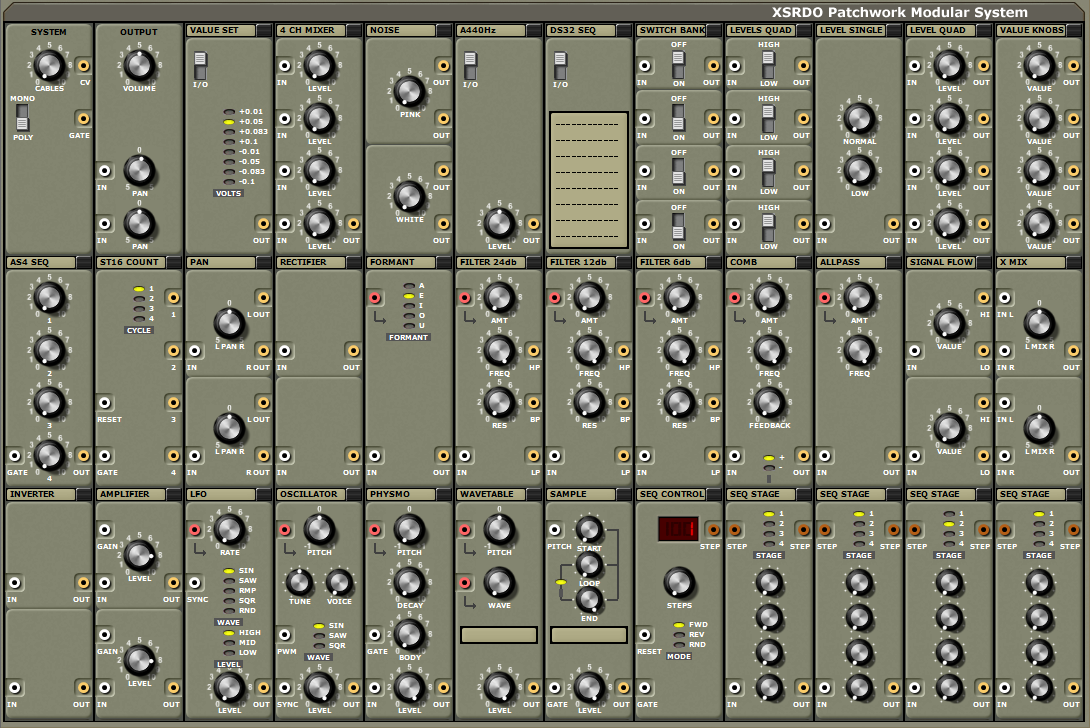Click the BP output jack on FILTER 24db

click(x=533, y=403)
